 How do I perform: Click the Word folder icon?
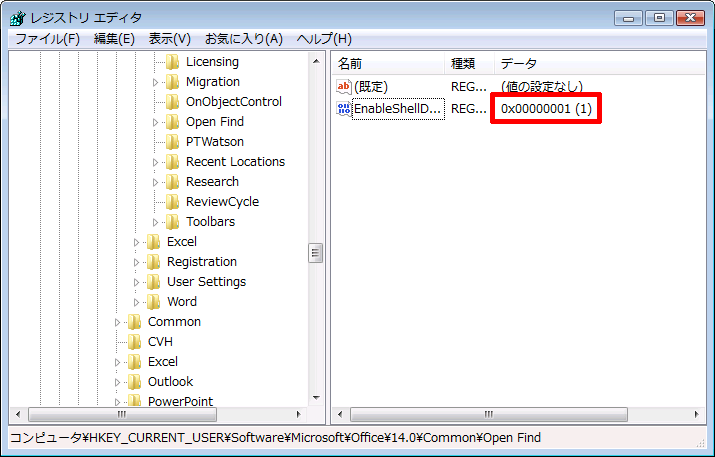click(x=153, y=302)
